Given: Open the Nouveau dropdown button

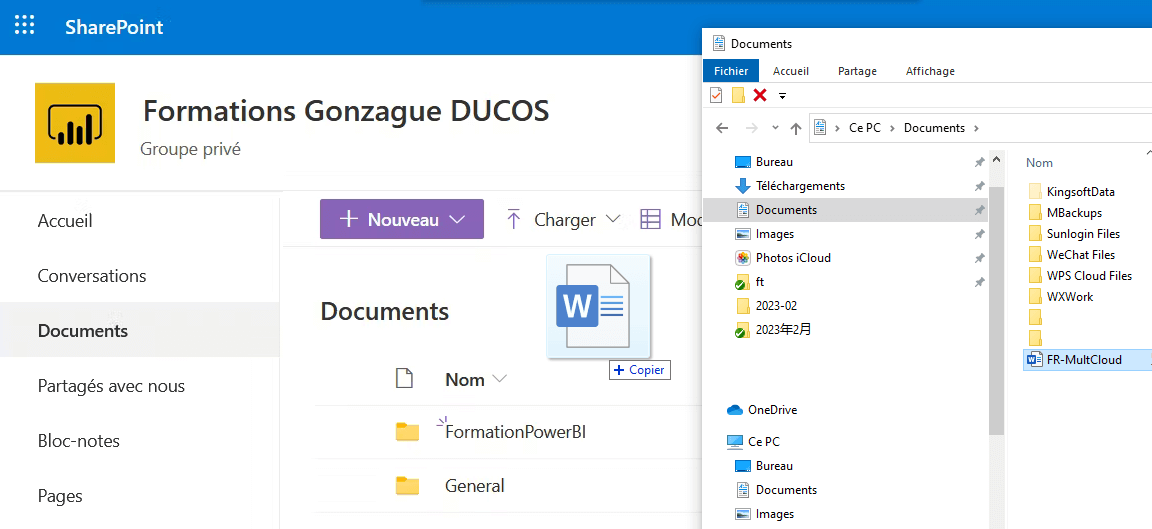Looking at the screenshot, I should click(x=402, y=219).
